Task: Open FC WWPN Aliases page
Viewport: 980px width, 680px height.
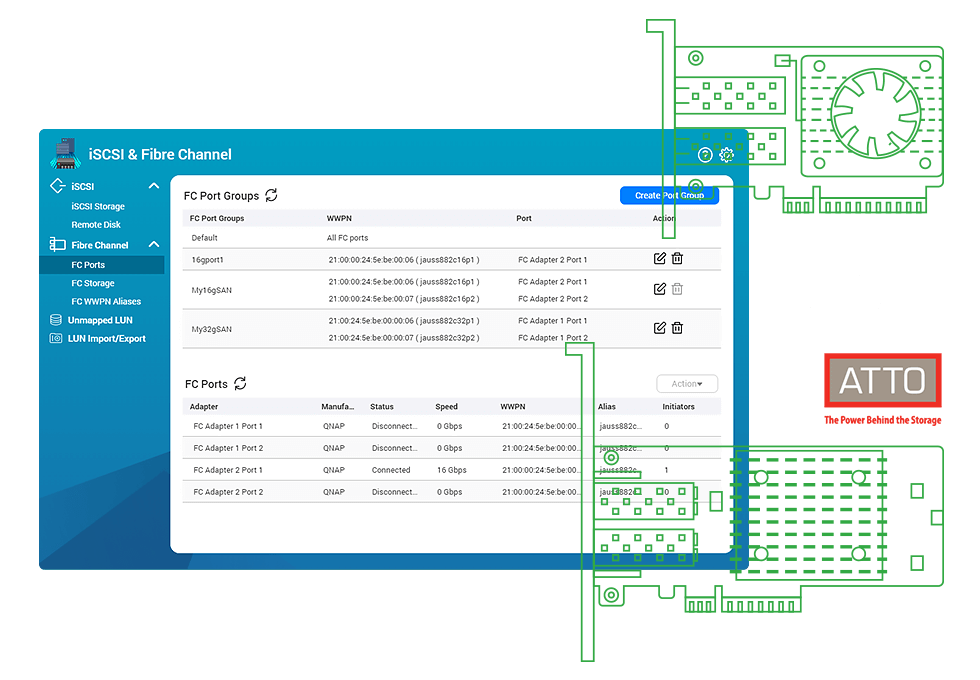Action: 106,301
